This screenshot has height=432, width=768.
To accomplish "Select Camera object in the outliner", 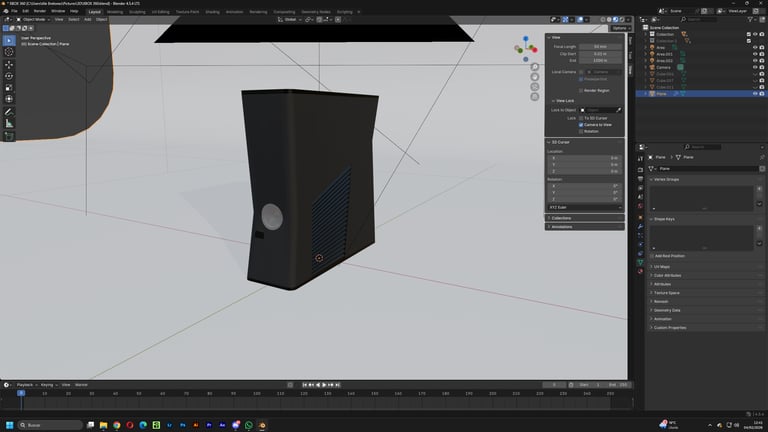I will pyautogui.click(x=665, y=67).
